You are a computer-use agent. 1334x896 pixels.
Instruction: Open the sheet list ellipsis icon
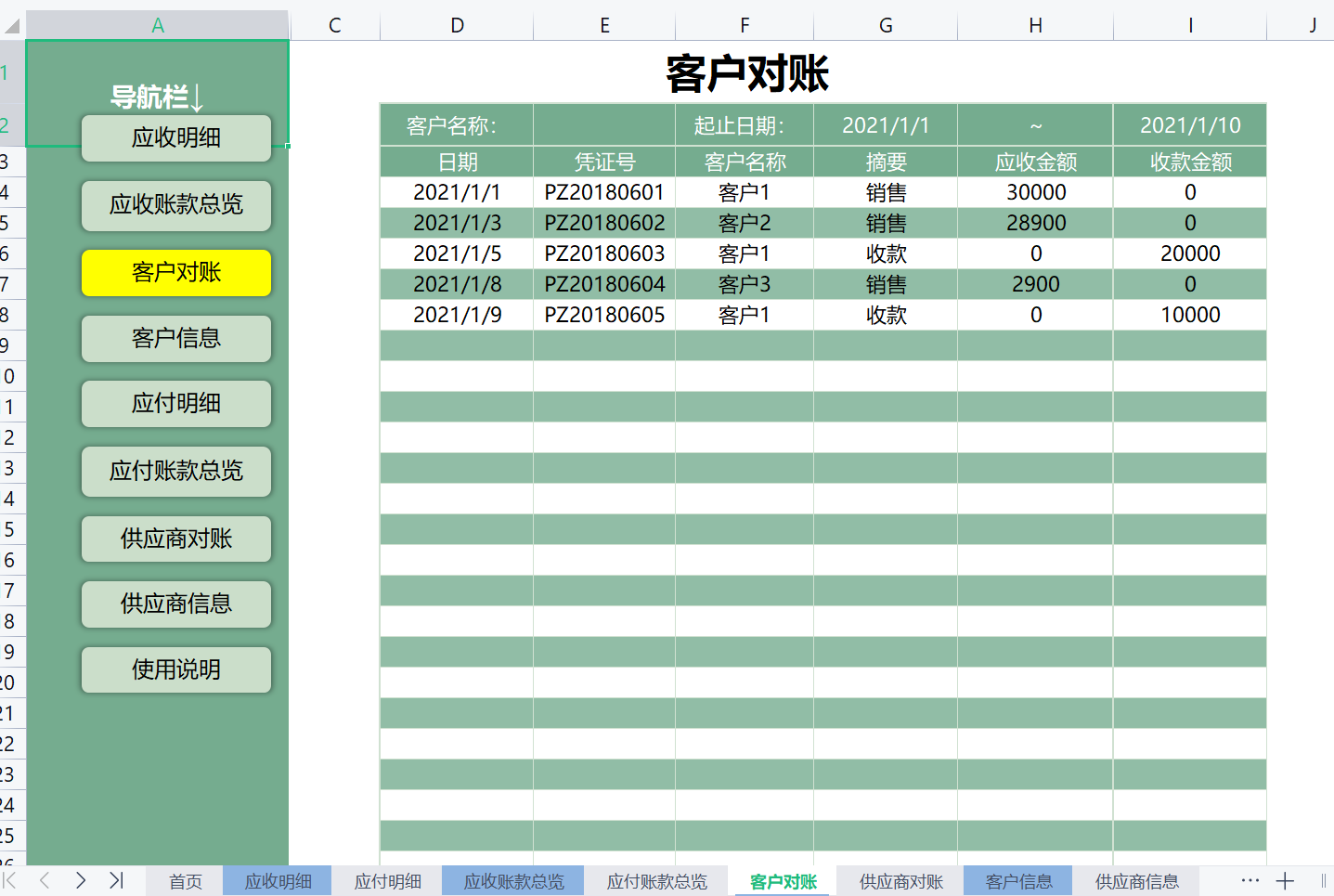pos(1249,880)
